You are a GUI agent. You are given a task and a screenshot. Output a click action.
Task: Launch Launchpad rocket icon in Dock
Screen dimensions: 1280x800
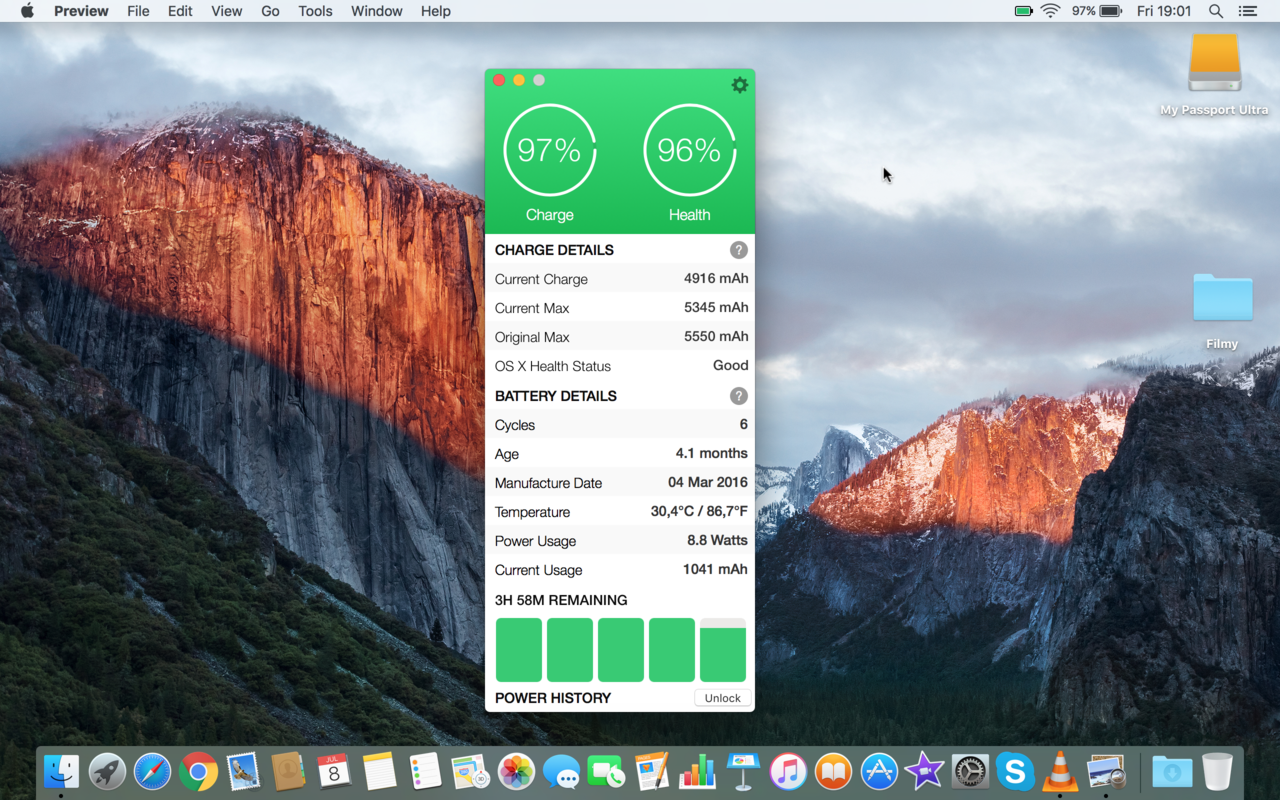(107, 771)
